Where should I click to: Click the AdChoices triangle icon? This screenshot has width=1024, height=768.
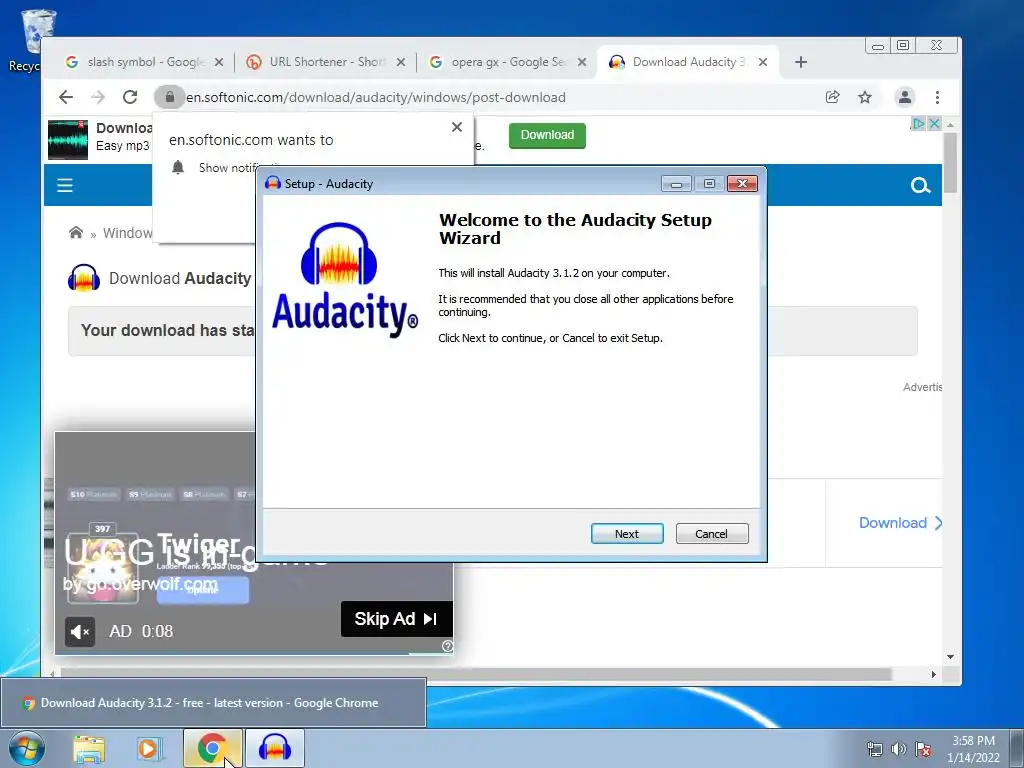click(918, 123)
